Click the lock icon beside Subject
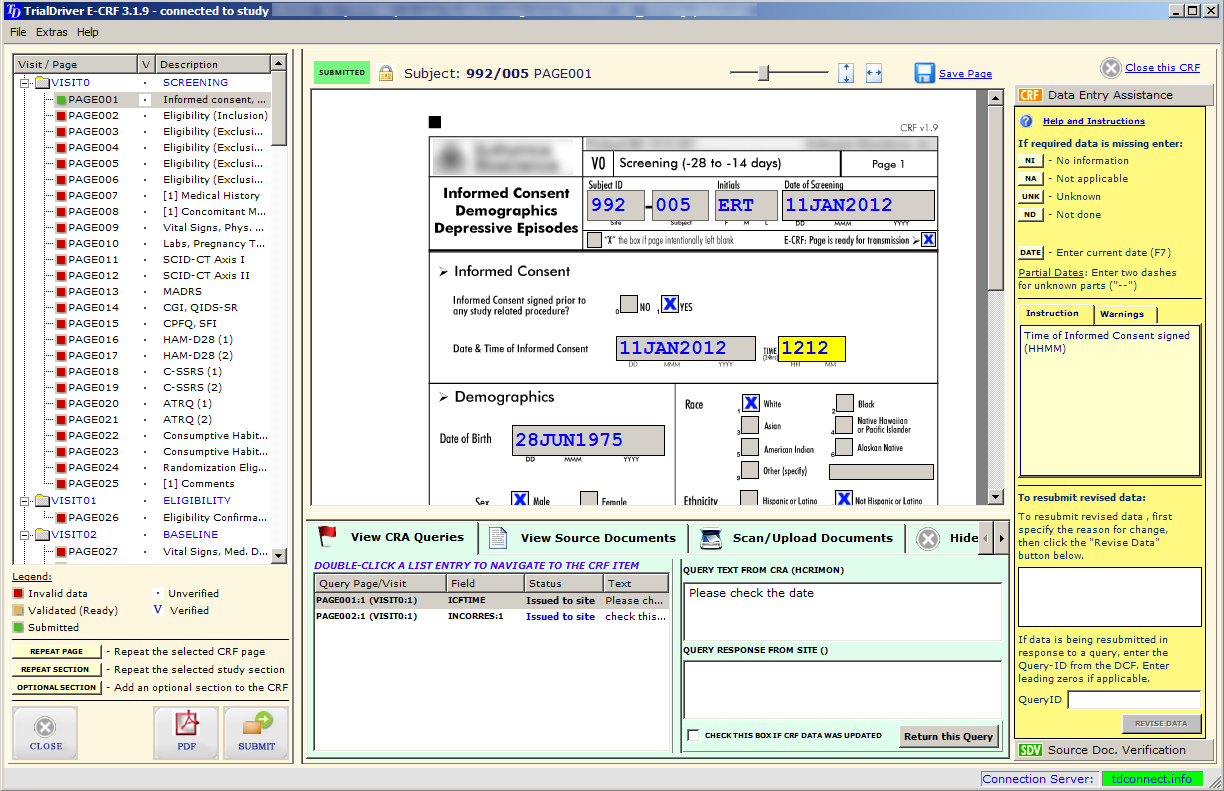 coord(386,73)
